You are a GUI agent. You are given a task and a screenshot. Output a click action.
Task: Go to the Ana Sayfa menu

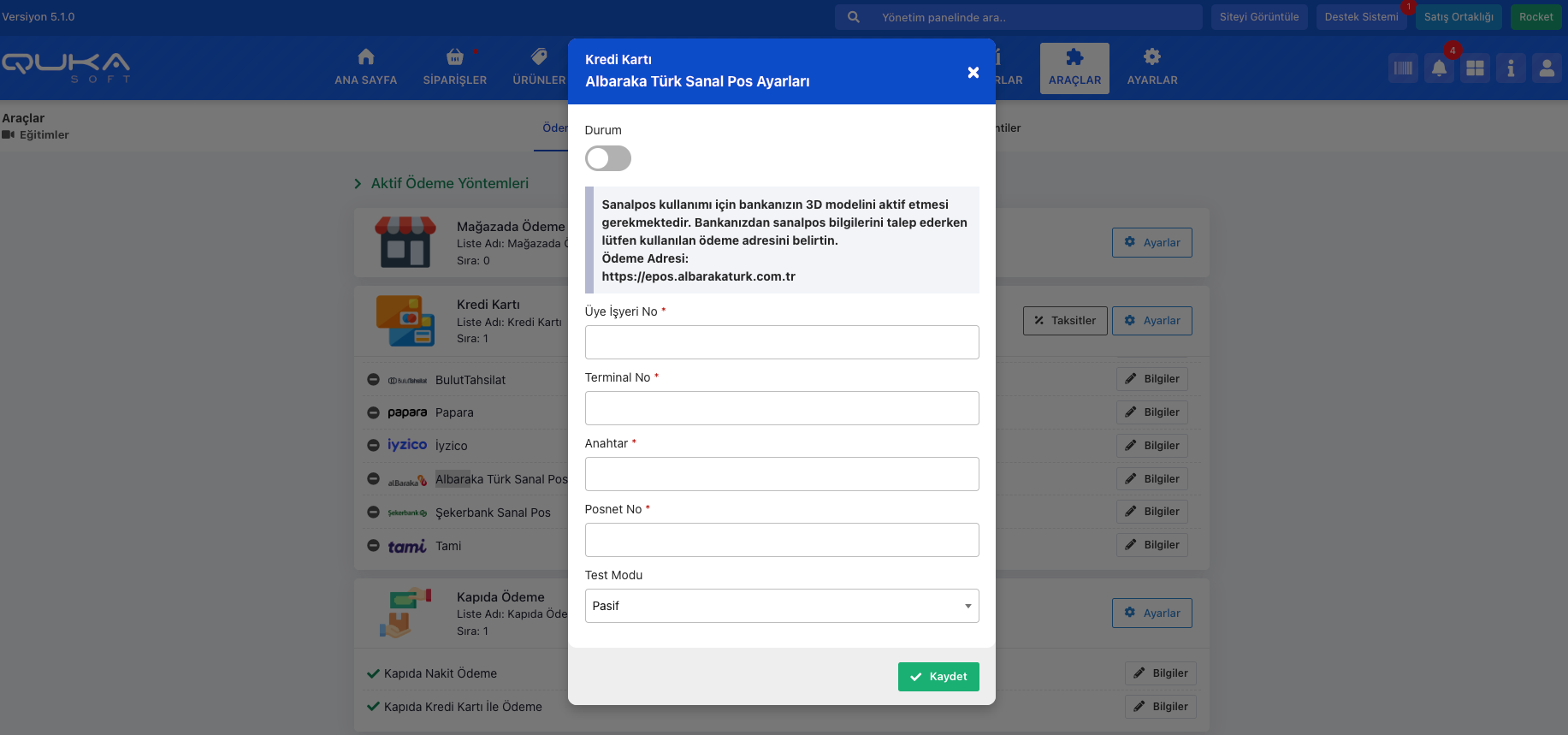tap(365, 68)
